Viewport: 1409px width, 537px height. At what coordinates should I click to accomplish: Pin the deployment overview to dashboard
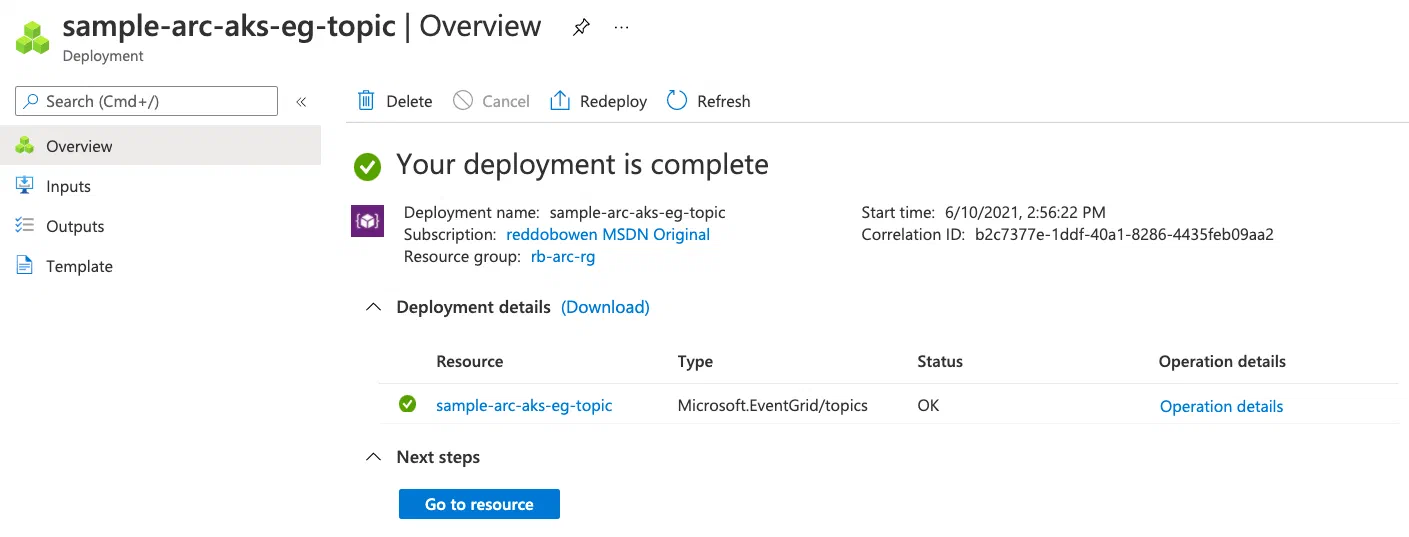581,28
